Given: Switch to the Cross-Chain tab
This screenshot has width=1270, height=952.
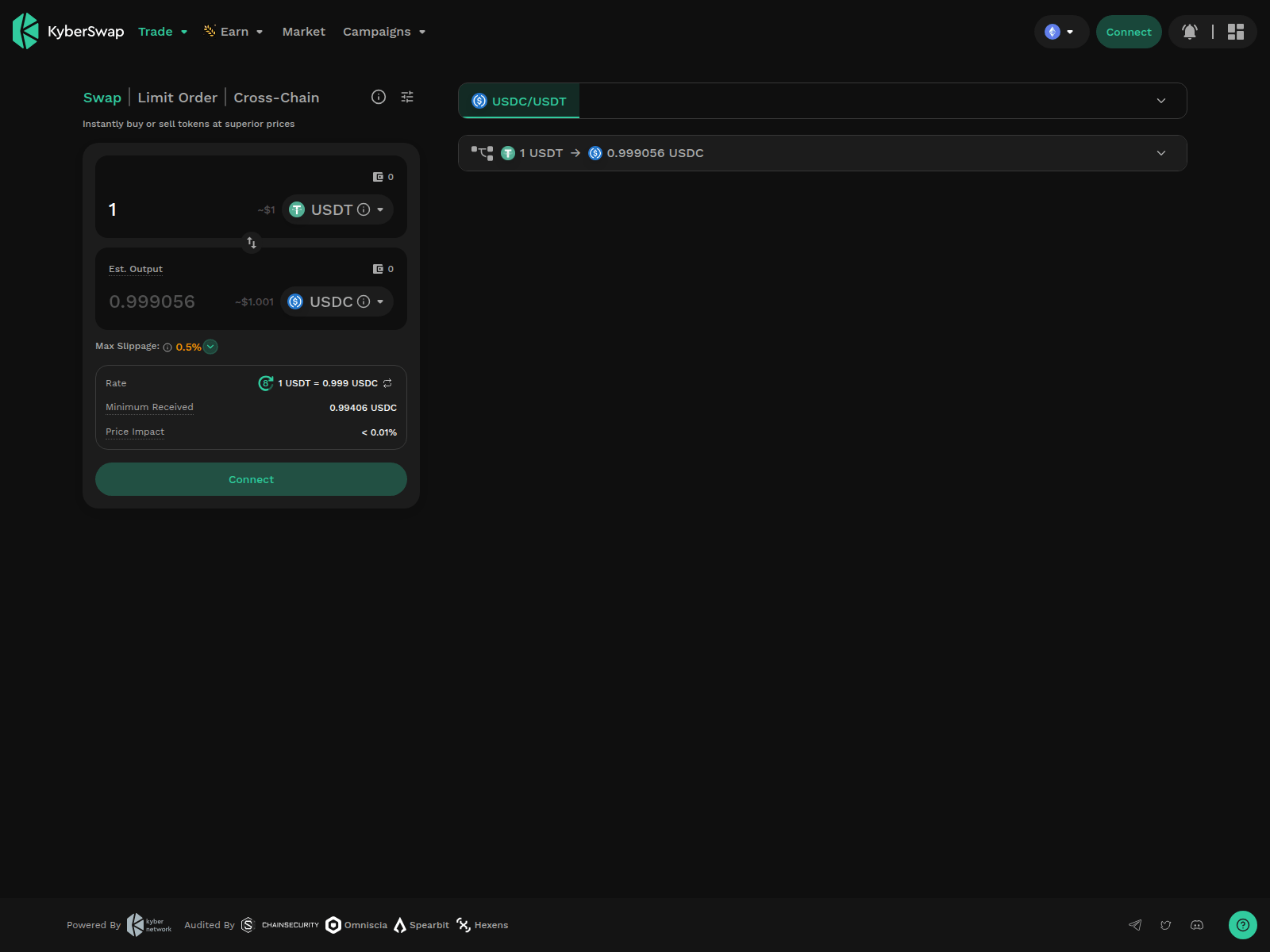Looking at the screenshot, I should pos(276,98).
